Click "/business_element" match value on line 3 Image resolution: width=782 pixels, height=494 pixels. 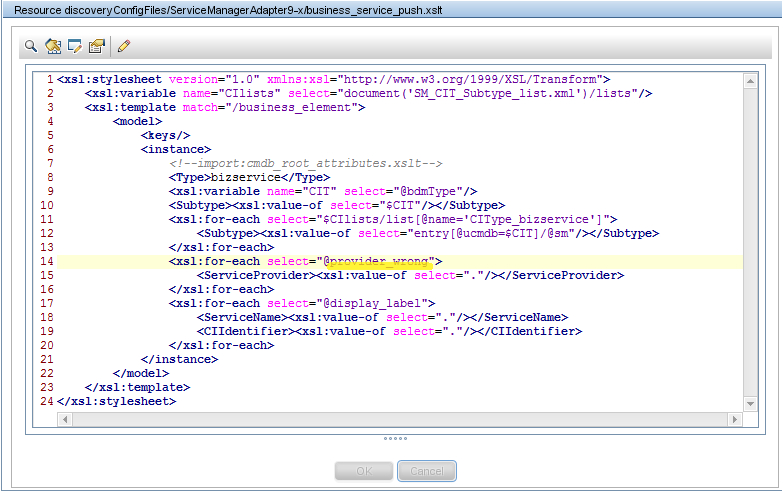coord(292,108)
